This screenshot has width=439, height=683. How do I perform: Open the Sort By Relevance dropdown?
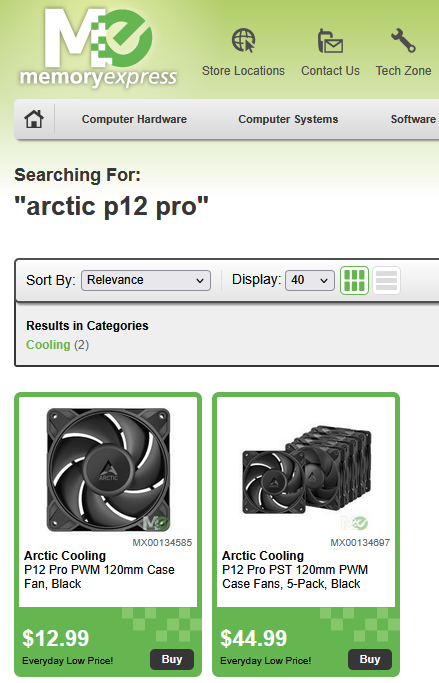click(146, 280)
